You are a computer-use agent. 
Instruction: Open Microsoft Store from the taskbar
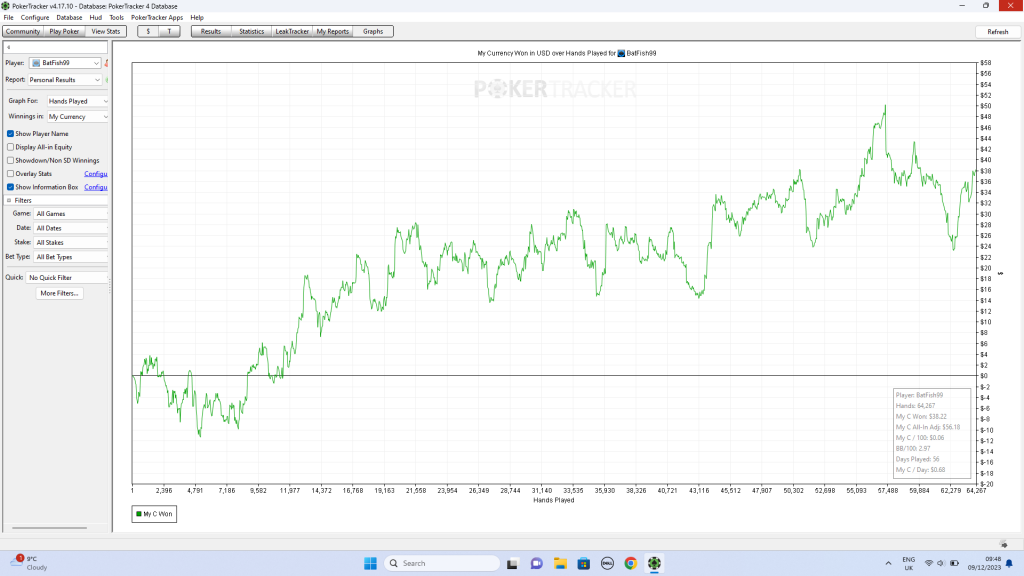coord(583,563)
